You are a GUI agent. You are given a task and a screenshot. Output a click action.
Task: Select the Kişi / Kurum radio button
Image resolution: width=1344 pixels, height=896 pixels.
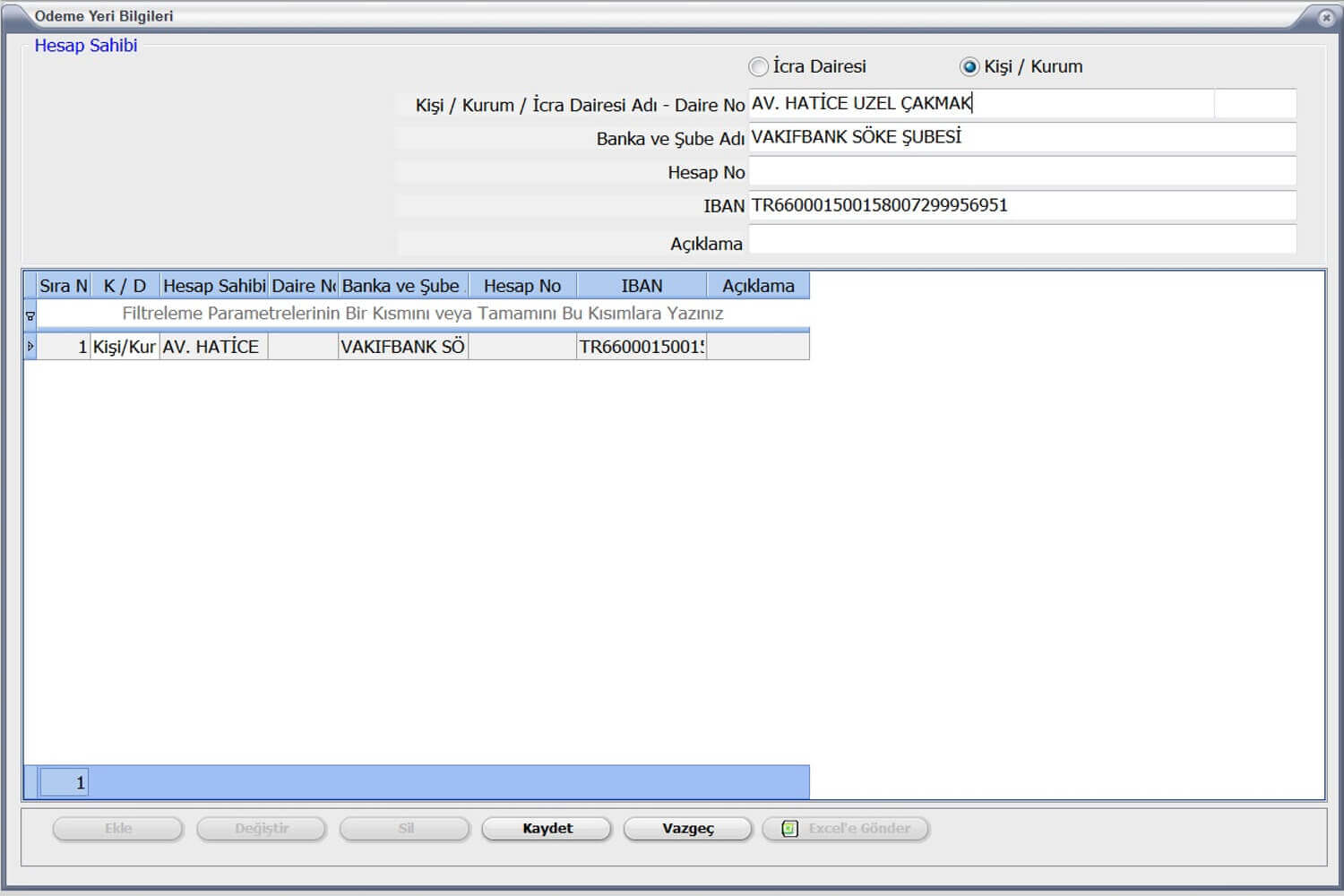click(x=969, y=67)
